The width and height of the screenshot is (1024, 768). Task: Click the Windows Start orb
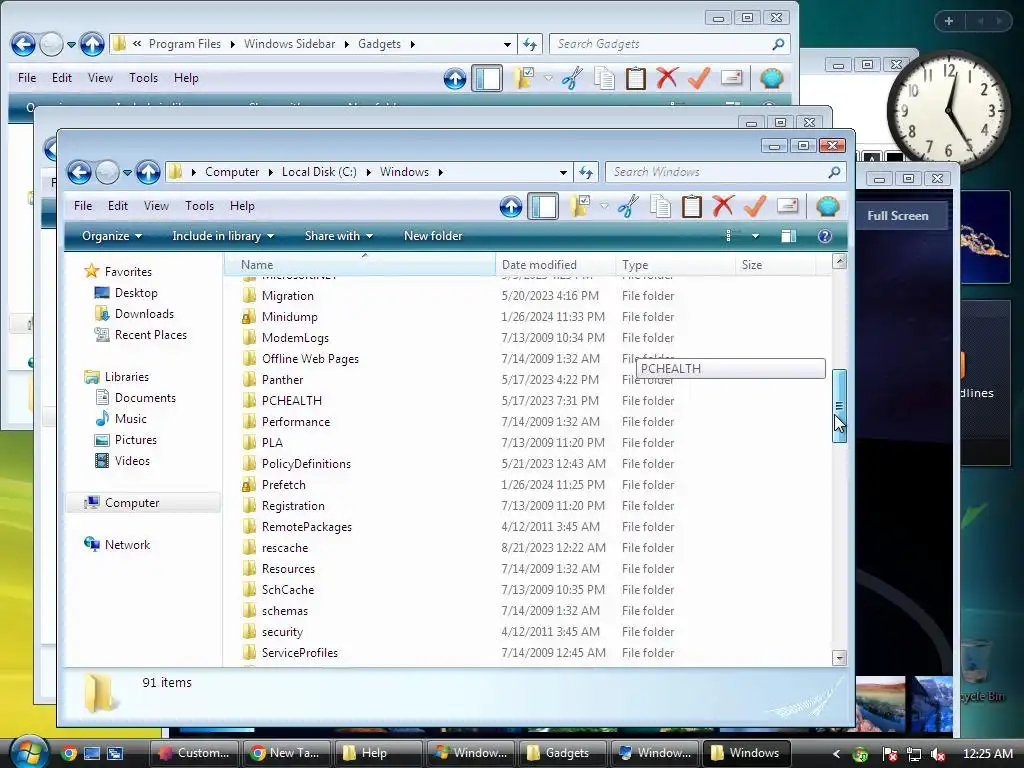tap(28, 752)
